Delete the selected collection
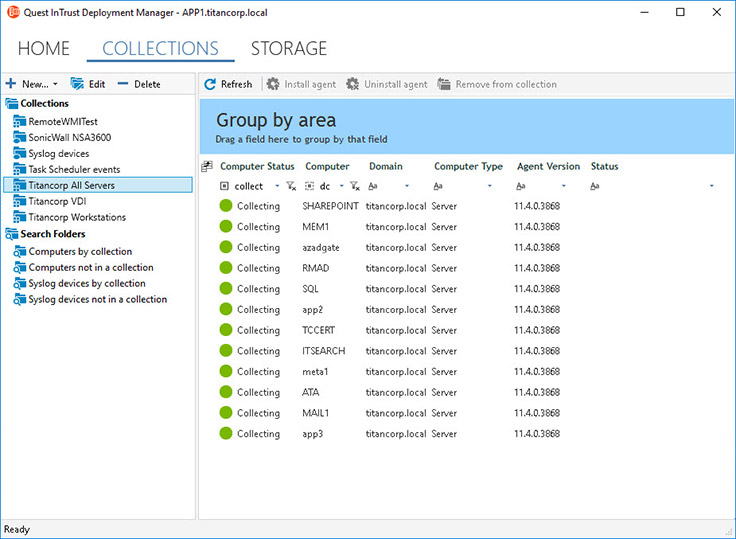 138,84
